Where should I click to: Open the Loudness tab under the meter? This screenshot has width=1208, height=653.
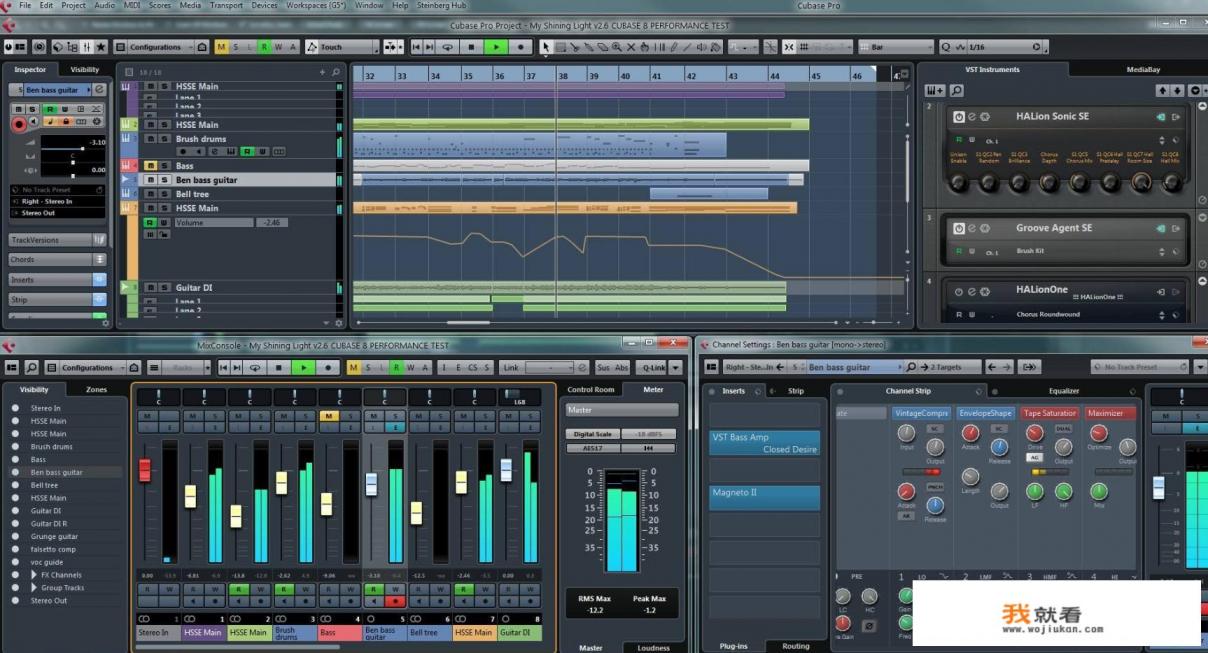point(653,647)
